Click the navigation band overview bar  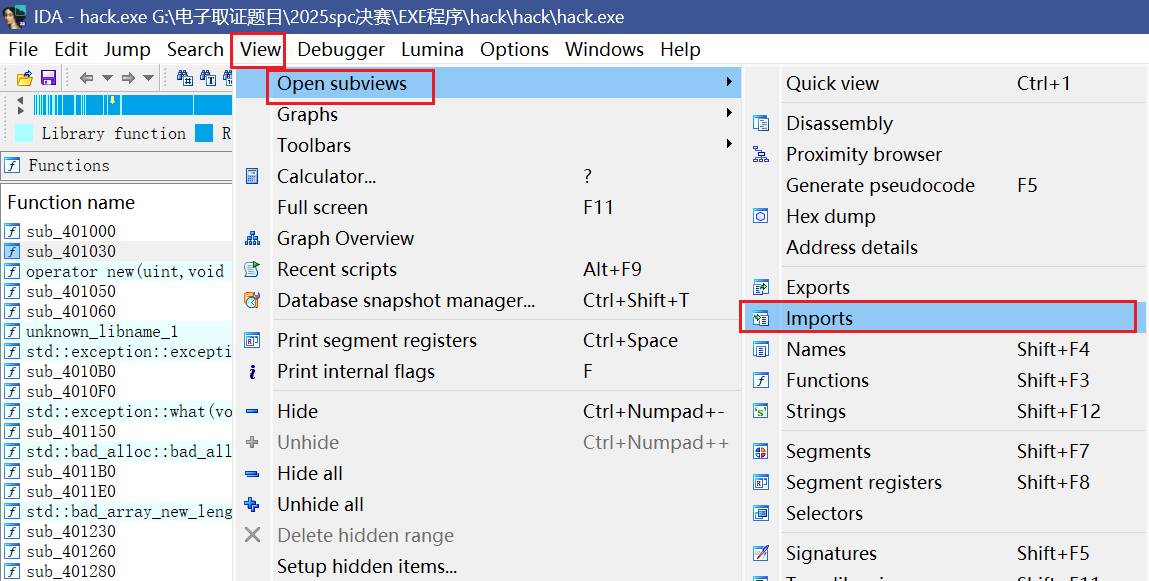130,105
